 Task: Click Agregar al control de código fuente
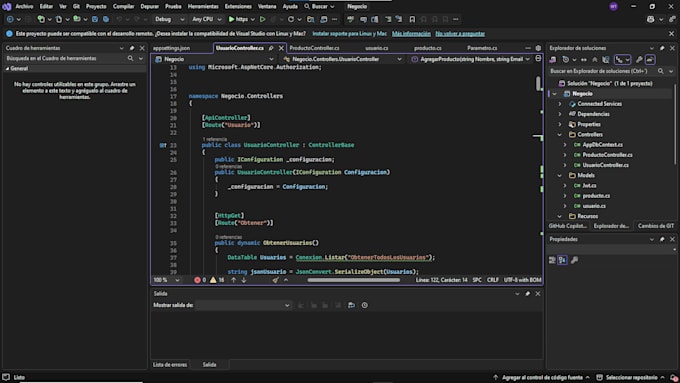(542, 377)
